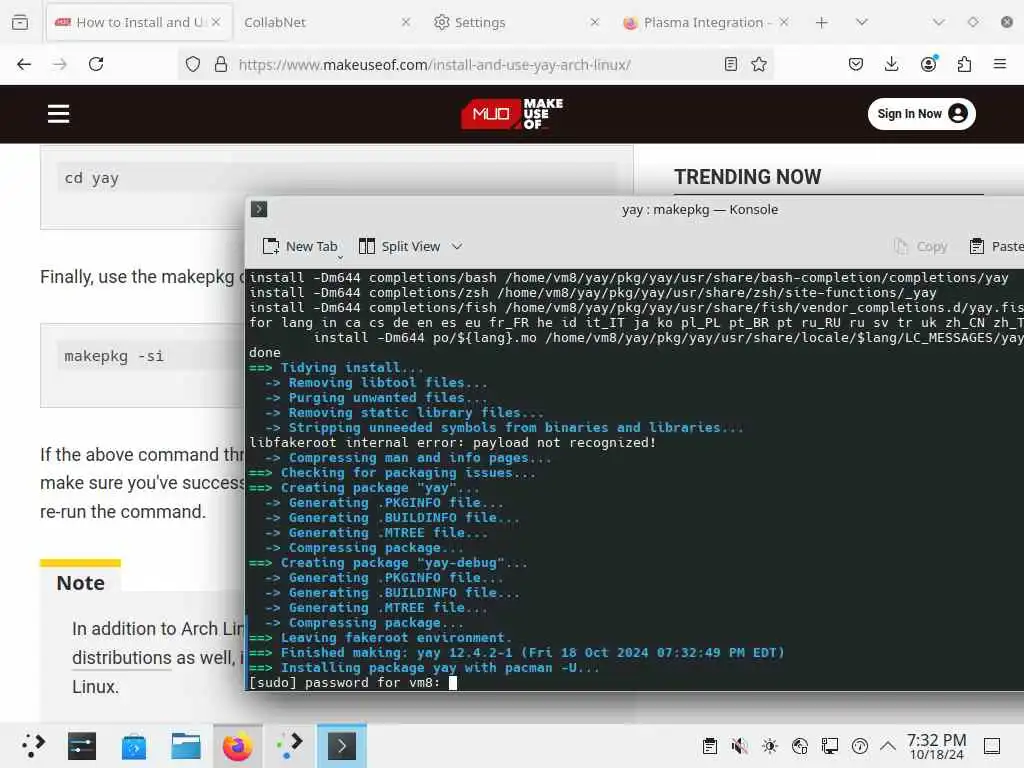Screen dimensions: 1024x768
Task: Click the MUO Make Use Of logo
Action: [x=511, y=114]
